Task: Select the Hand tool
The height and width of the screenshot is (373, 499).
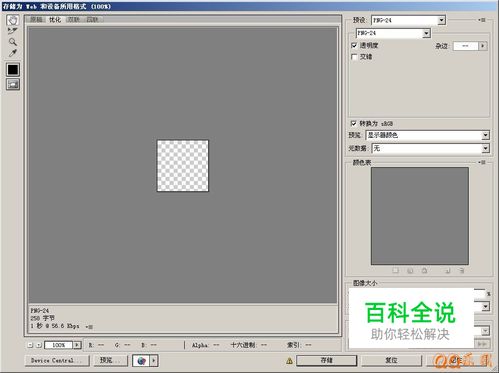Action: click(13, 20)
